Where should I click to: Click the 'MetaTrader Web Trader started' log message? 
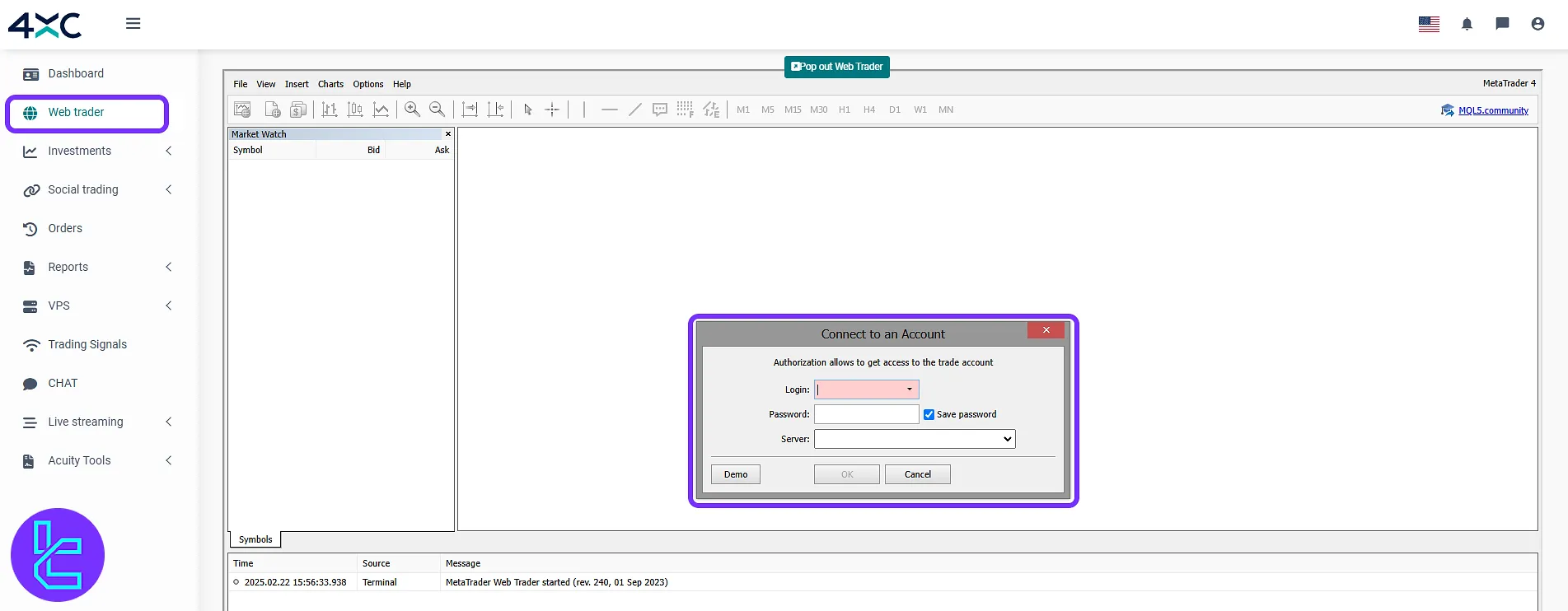(557, 582)
